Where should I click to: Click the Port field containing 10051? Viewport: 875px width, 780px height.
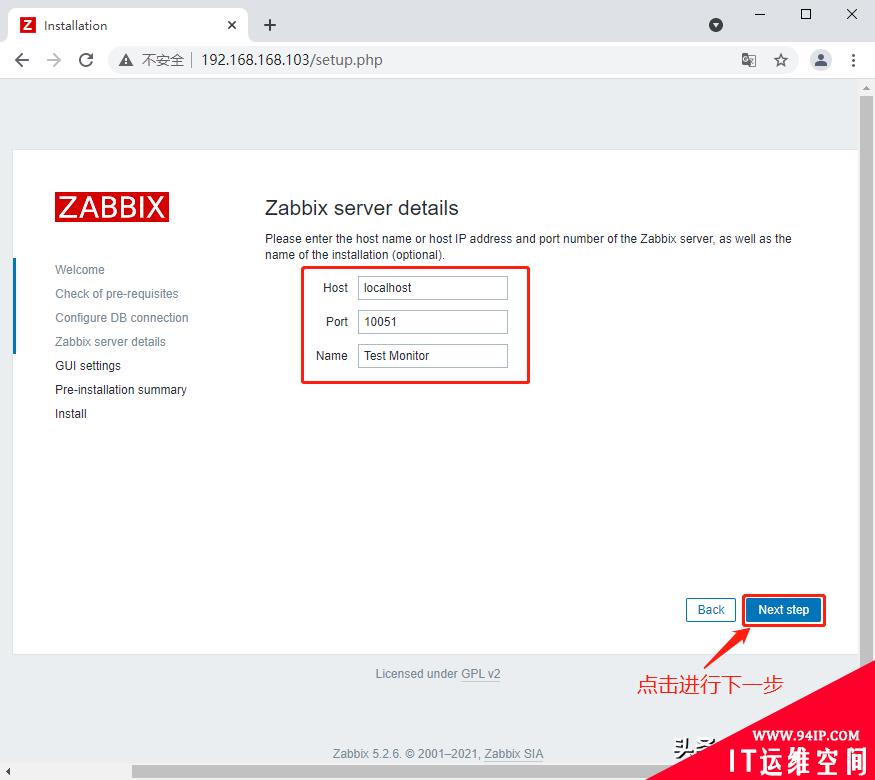click(432, 322)
